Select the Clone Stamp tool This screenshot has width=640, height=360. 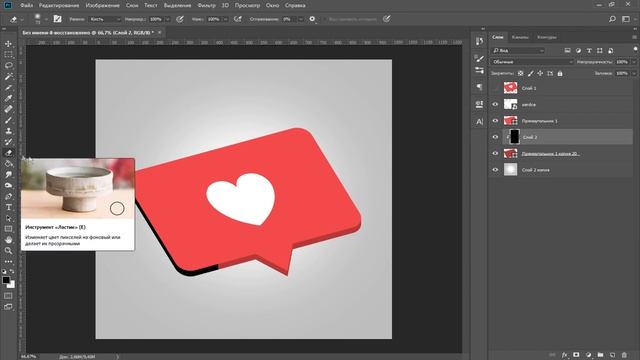click(x=8, y=131)
